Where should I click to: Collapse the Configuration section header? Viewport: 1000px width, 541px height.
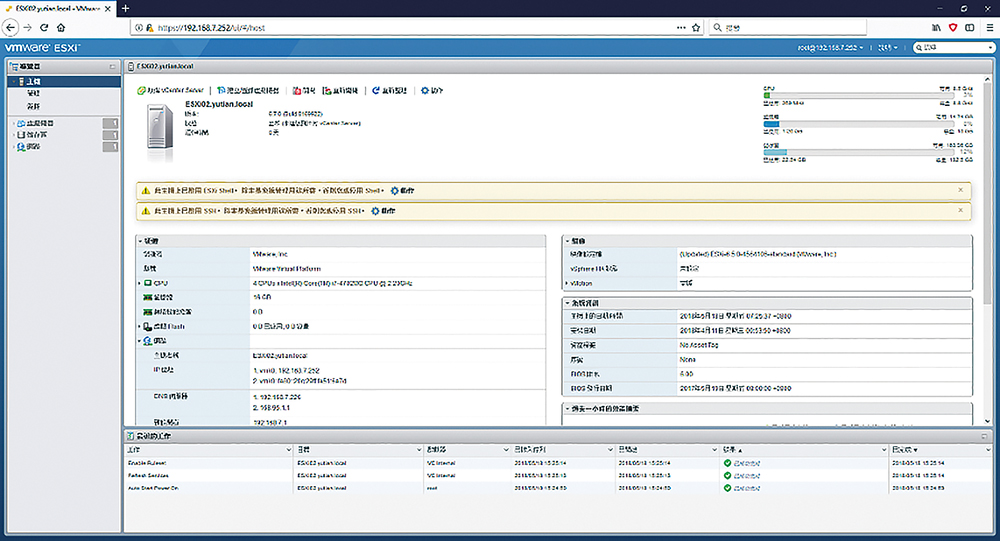[x=567, y=241]
